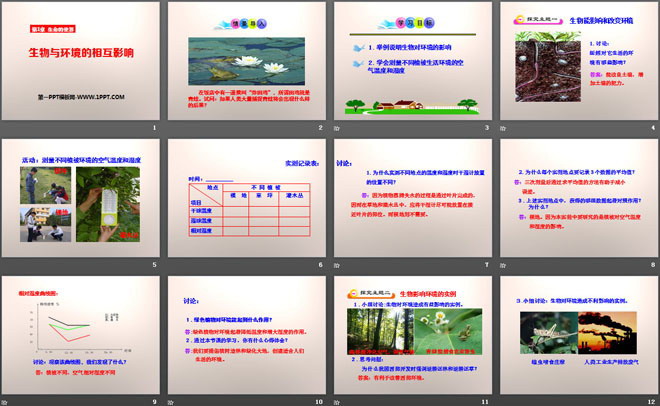
Task: Open slide 7 with the 讨论 question
Action: (412, 205)
